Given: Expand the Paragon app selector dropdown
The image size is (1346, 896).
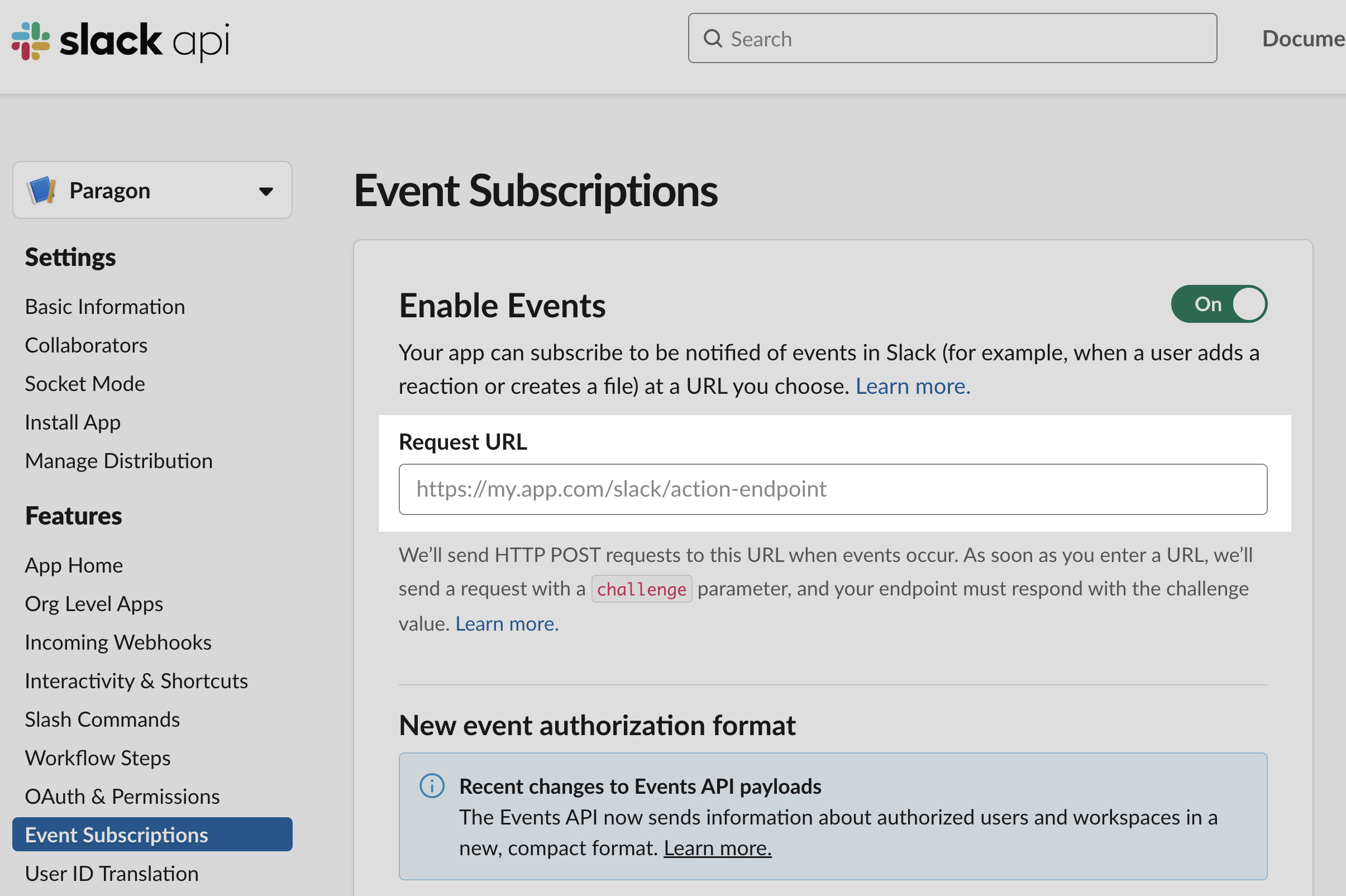Looking at the screenshot, I should click(x=152, y=190).
